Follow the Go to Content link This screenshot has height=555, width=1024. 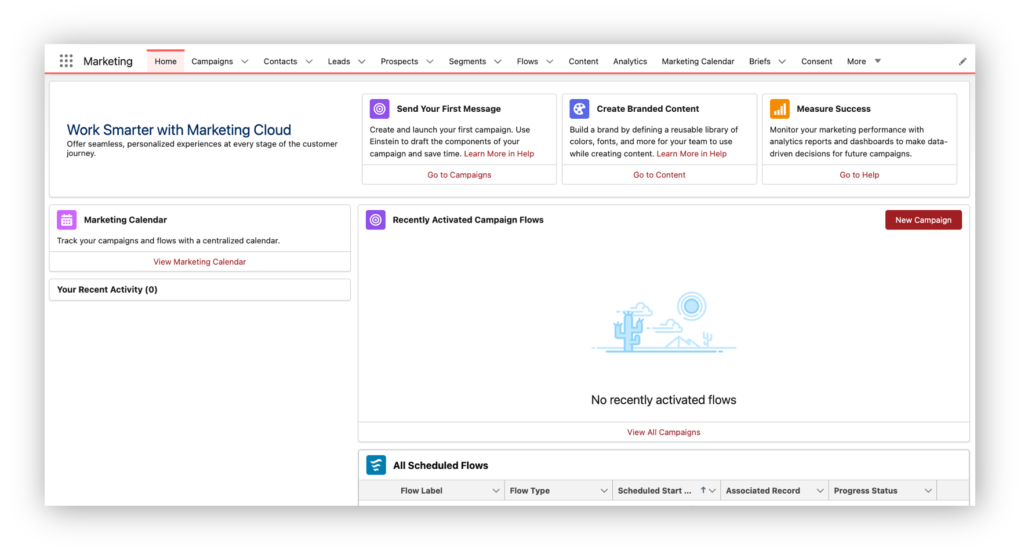(x=659, y=175)
